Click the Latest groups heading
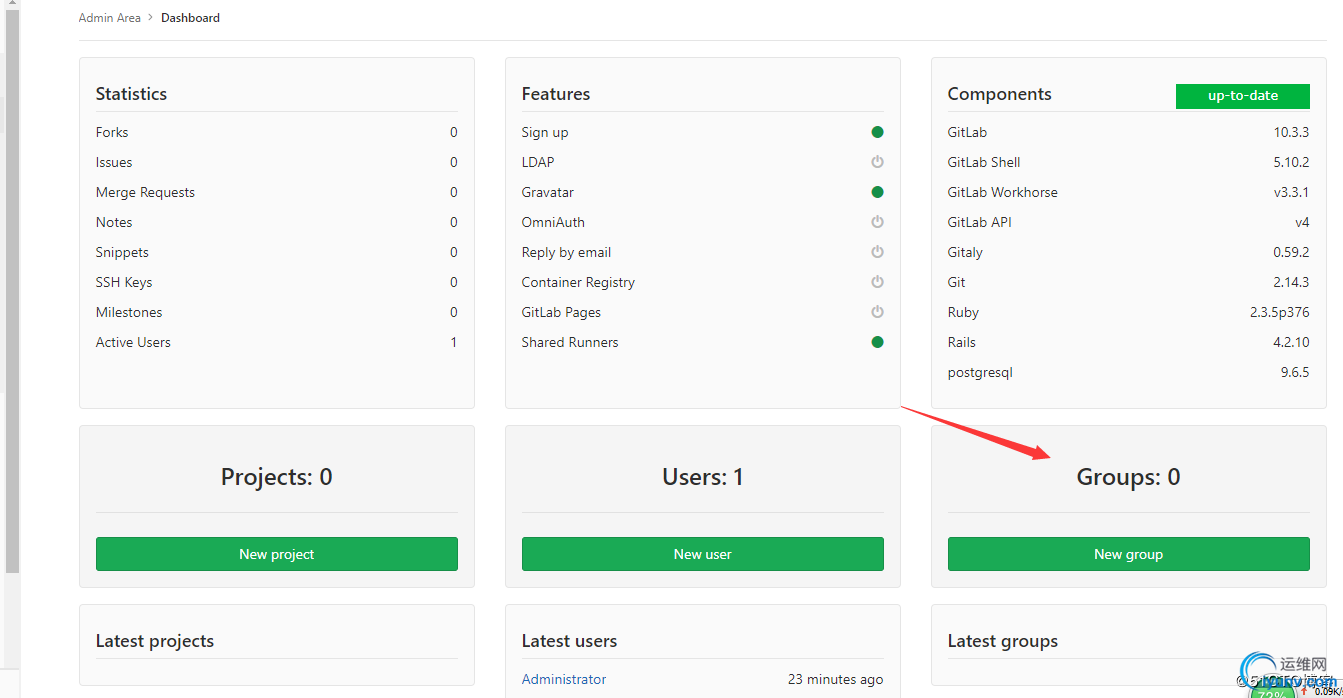1343x698 pixels. (1003, 641)
